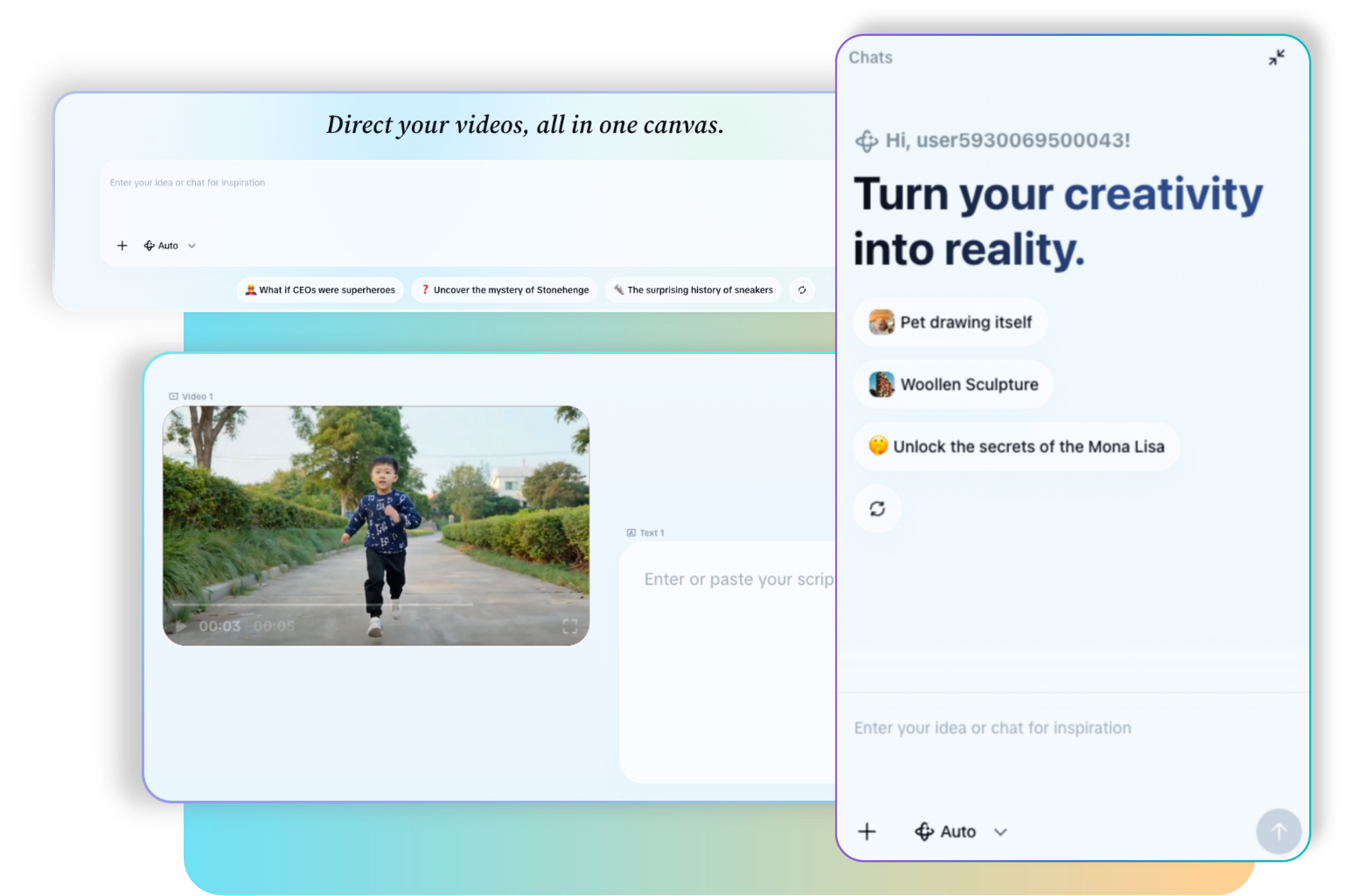Choose the Woollen Sculpture suggestion
This screenshot has width=1346, height=896.
(953, 385)
